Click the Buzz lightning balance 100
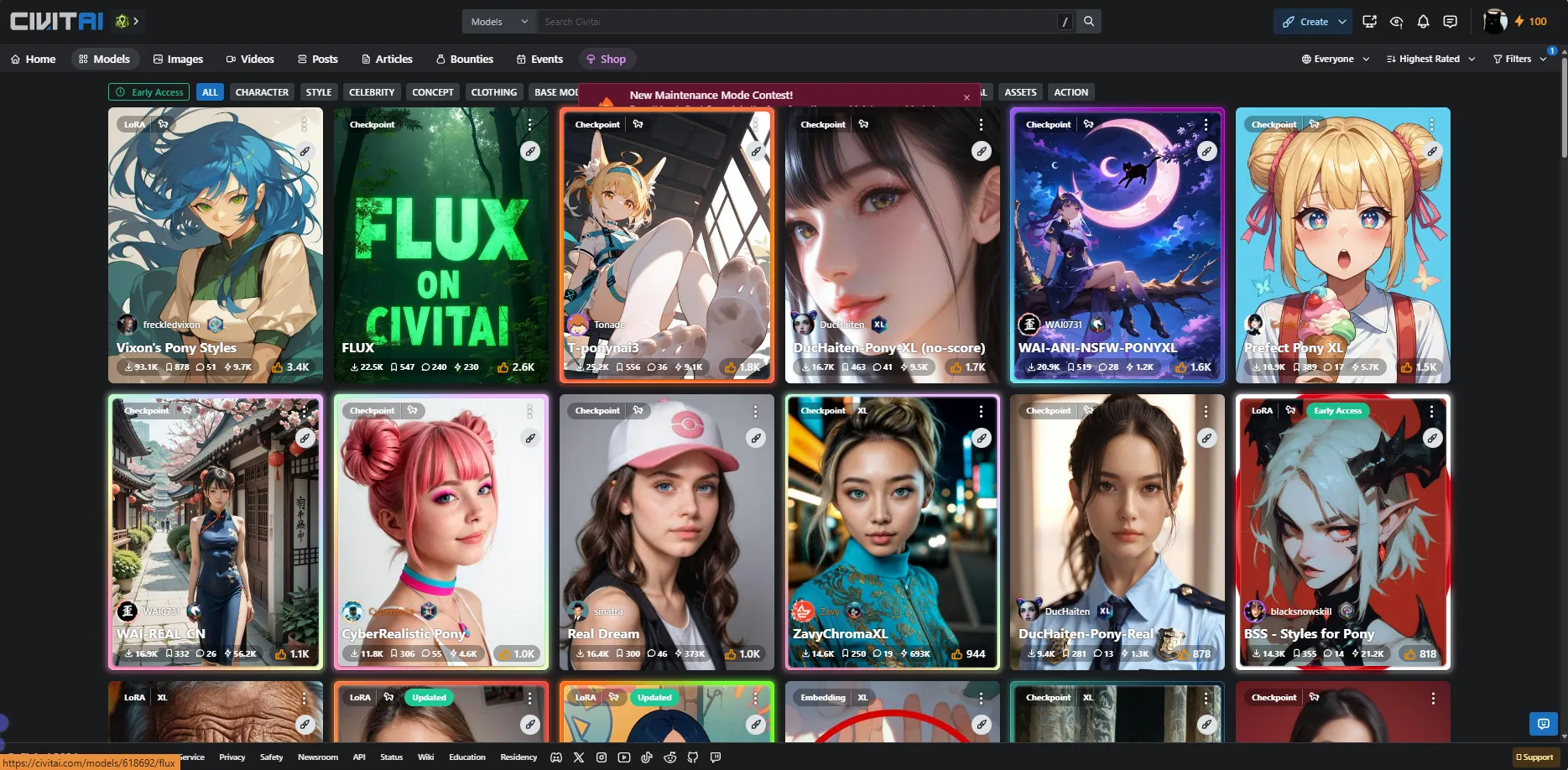Image resolution: width=1568 pixels, height=770 pixels. click(x=1531, y=22)
